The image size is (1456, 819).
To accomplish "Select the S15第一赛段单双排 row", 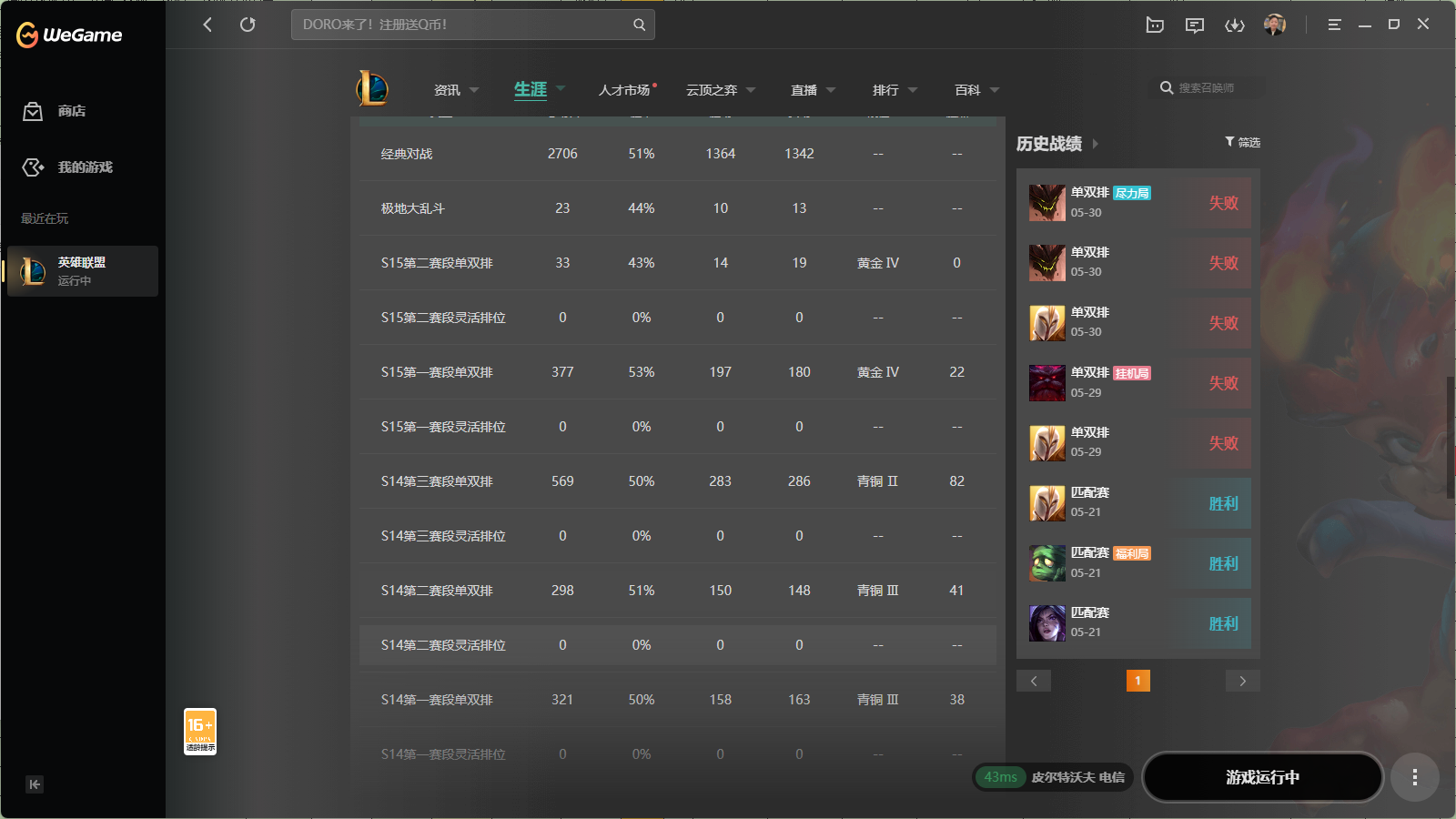I will tap(678, 372).
